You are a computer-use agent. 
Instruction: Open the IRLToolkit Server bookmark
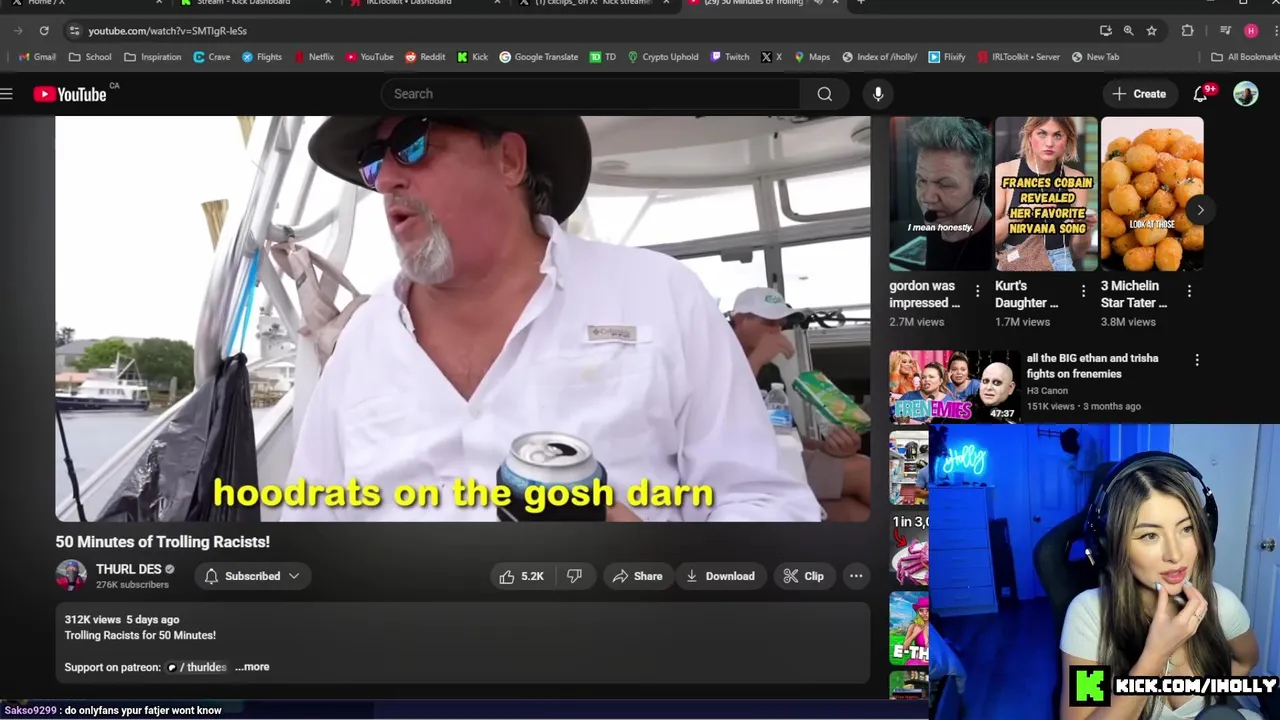point(1018,57)
